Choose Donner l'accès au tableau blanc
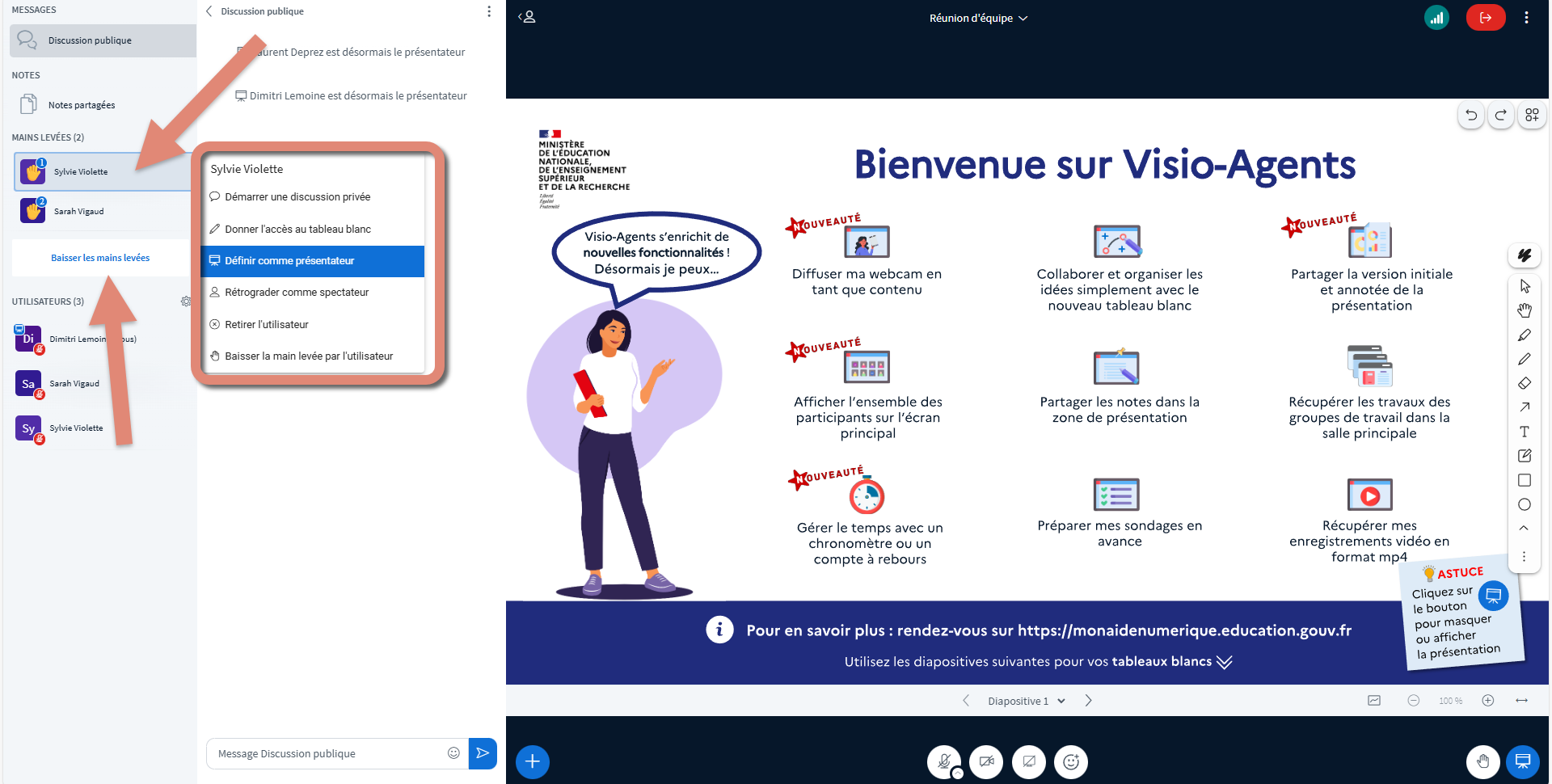The image size is (1552, 784). (313, 230)
